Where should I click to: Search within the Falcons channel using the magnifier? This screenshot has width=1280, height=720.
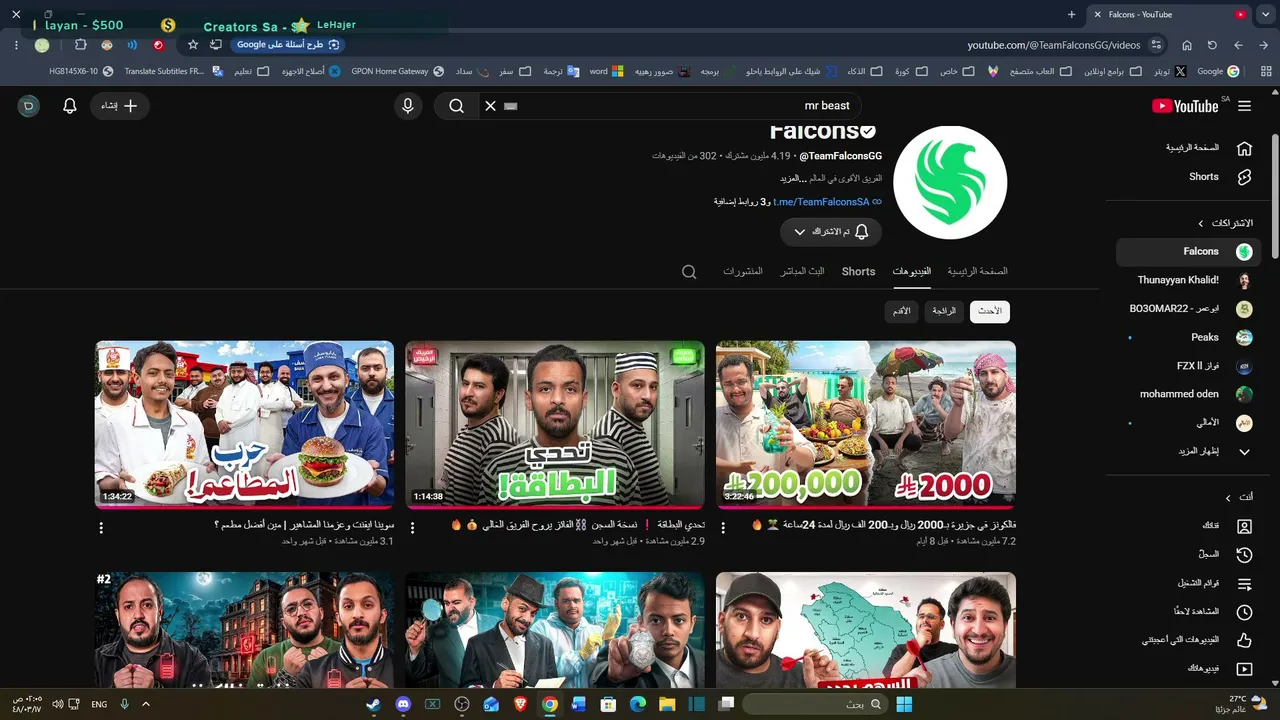click(x=689, y=272)
